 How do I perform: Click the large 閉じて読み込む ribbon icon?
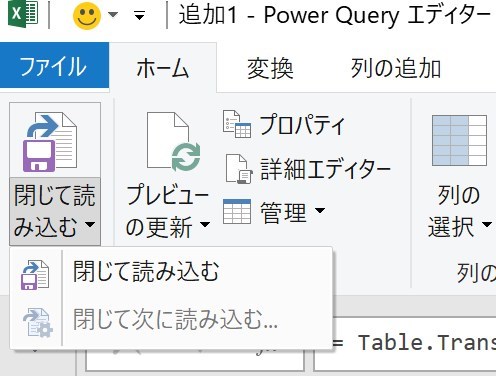[50, 142]
